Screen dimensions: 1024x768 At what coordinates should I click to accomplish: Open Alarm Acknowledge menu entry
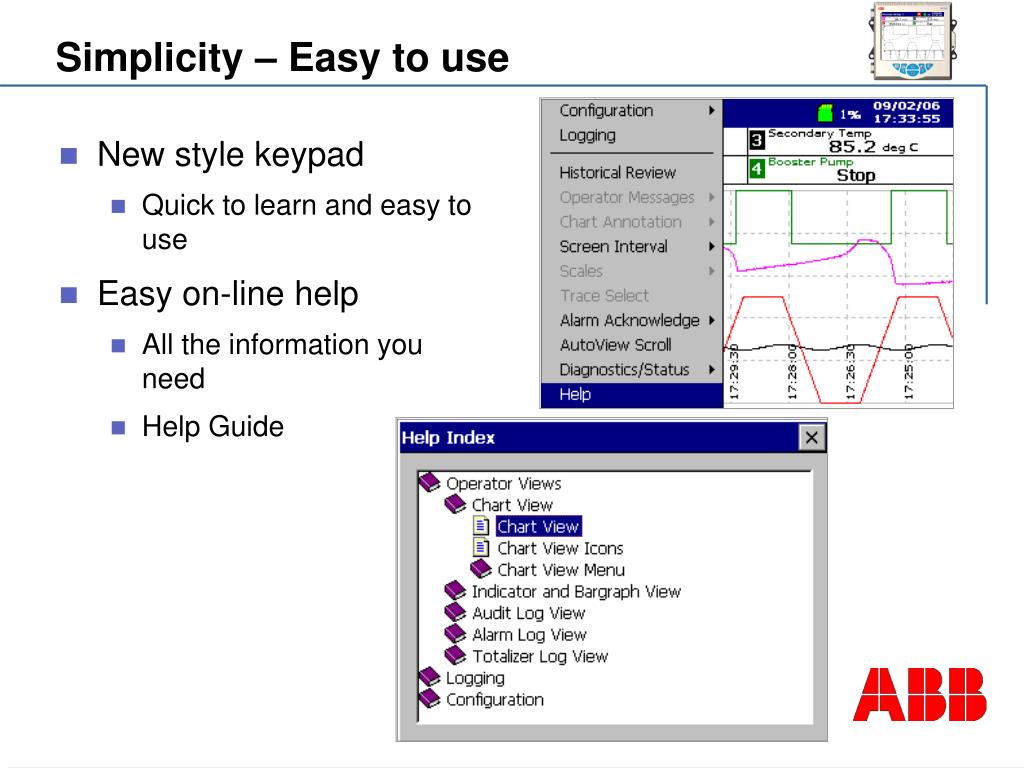pos(632,320)
